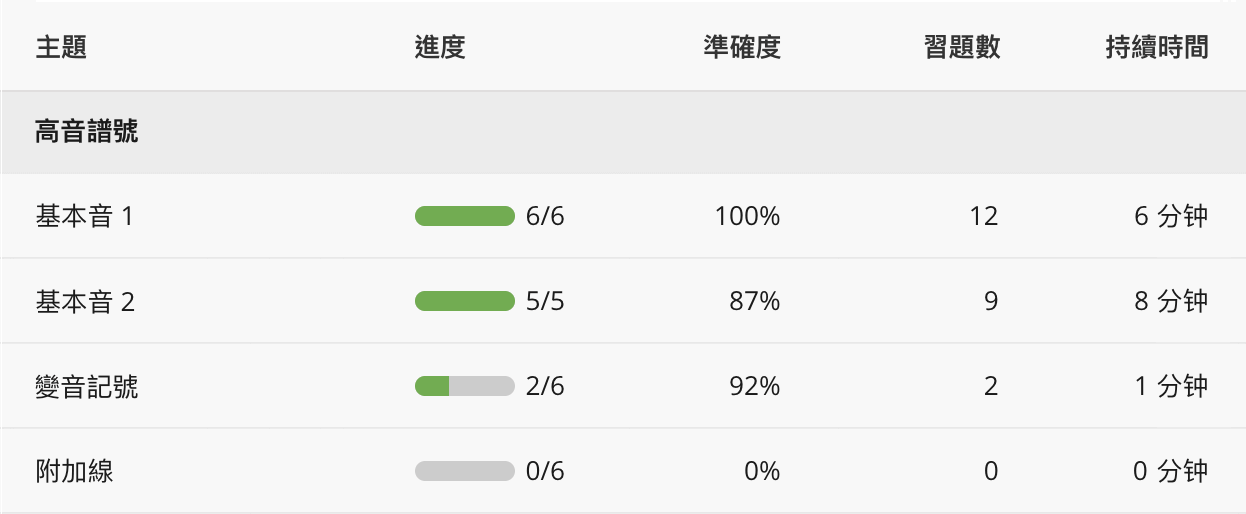Viewport: 1246px width, 514px height.
Task: Click the 進度 column header
Action: [x=440, y=47]
